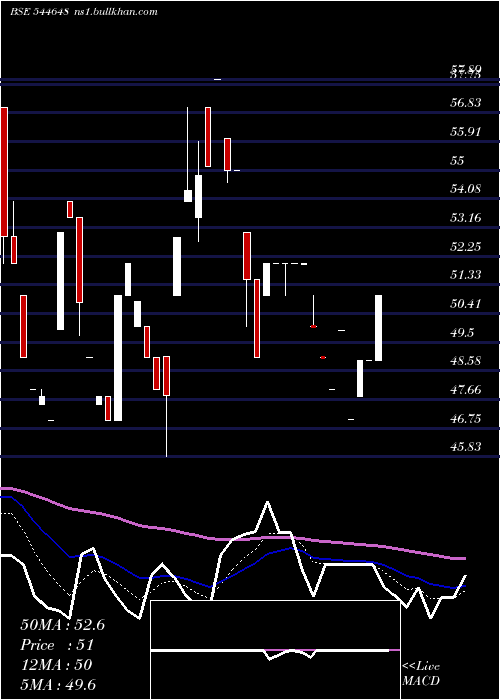
Task: Click the 55.91 price axis label
Action: coord(466,132)
